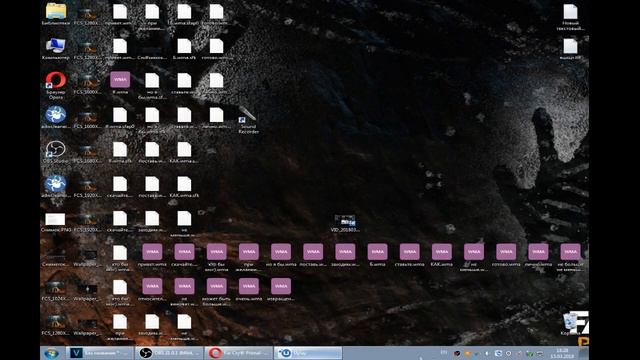Open the Windows Start menu

(x=52, y=353)
